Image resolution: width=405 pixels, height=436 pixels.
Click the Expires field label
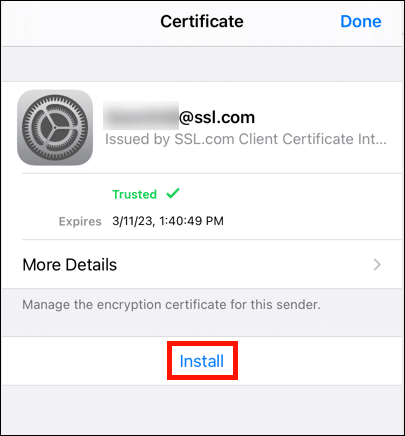(80, 221)
